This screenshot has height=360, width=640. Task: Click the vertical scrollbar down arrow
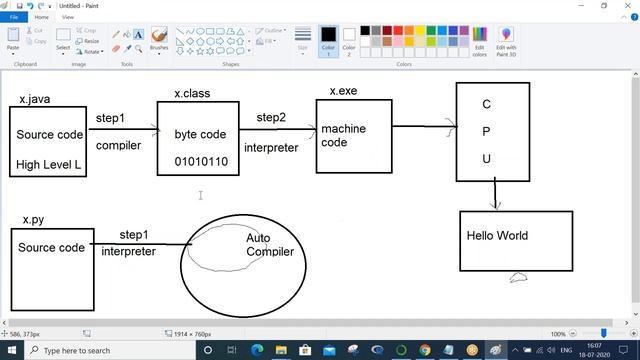click(x=636, y=314)
